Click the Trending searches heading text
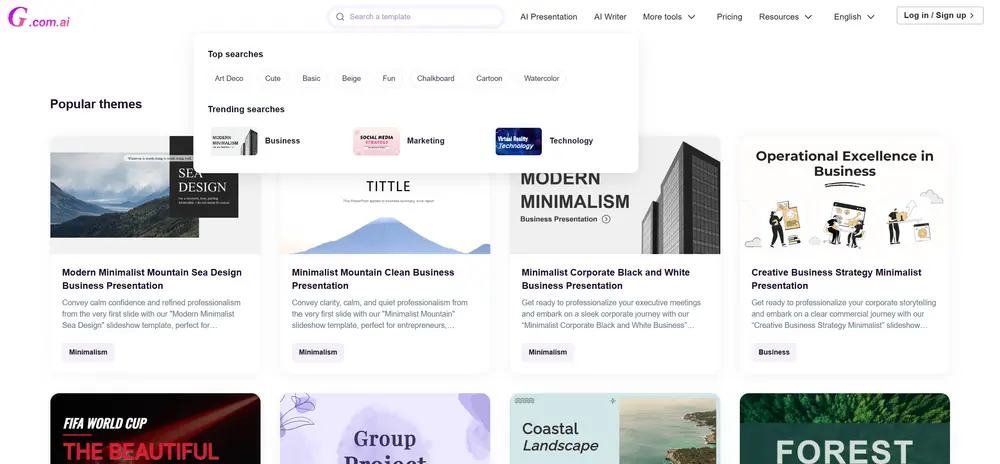Screen dimensions: 1000x464 [x=246, y=110]
